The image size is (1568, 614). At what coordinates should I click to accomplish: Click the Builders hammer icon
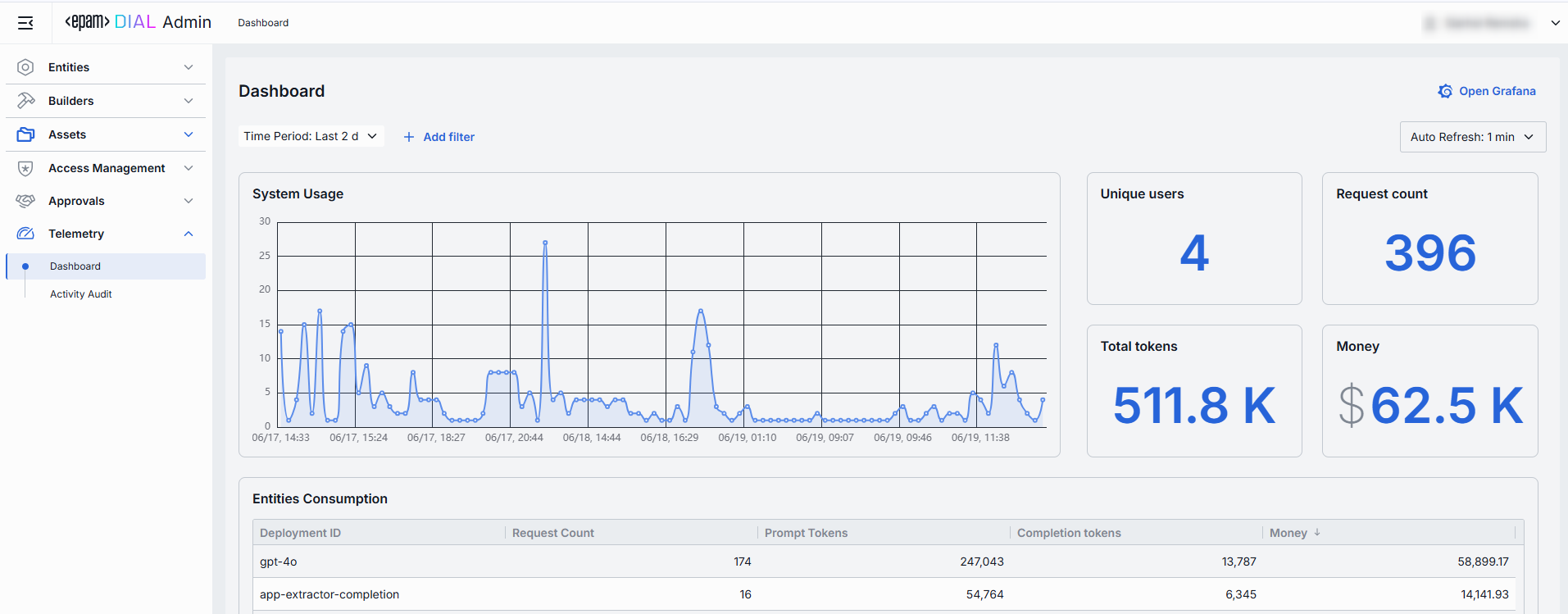[x=25, y=101]
